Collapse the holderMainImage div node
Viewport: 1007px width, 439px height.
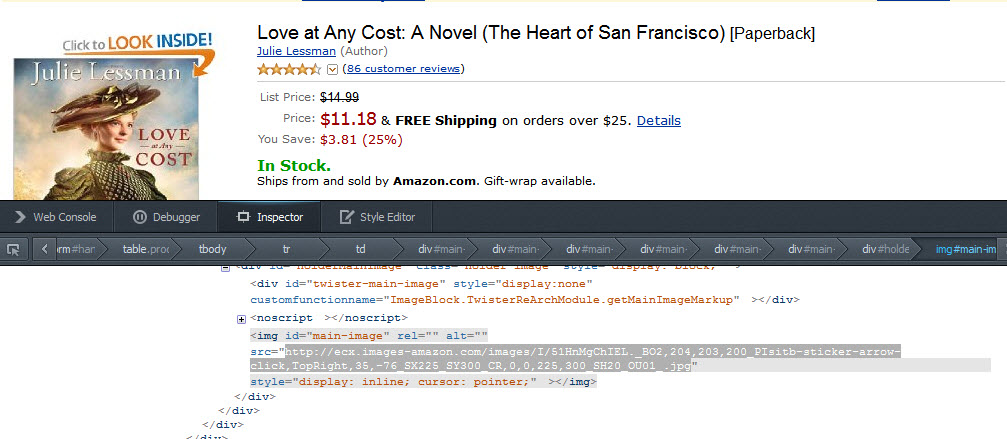tap(225, 268)
